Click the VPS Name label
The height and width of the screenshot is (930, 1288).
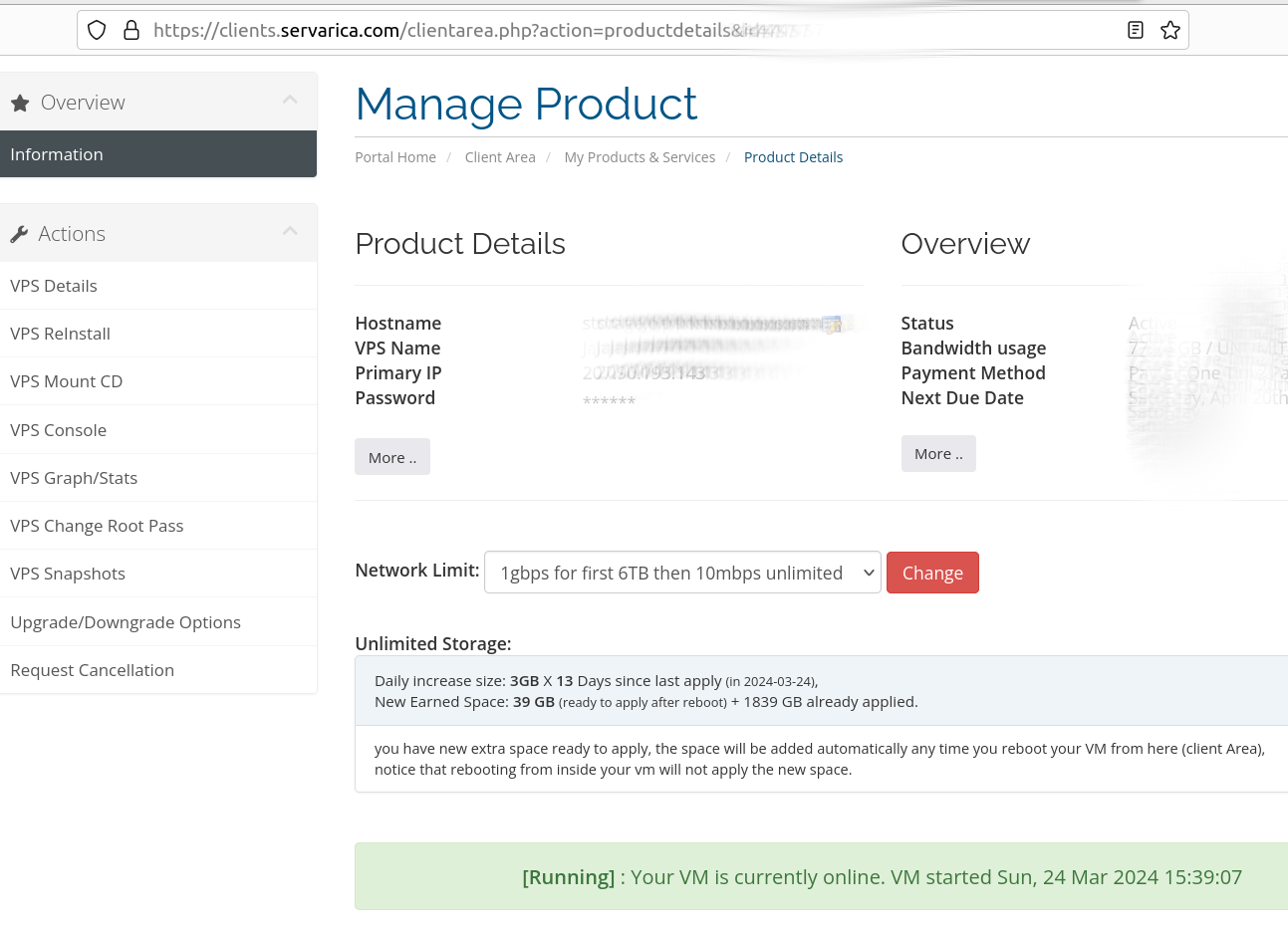[x=397, y=349]
